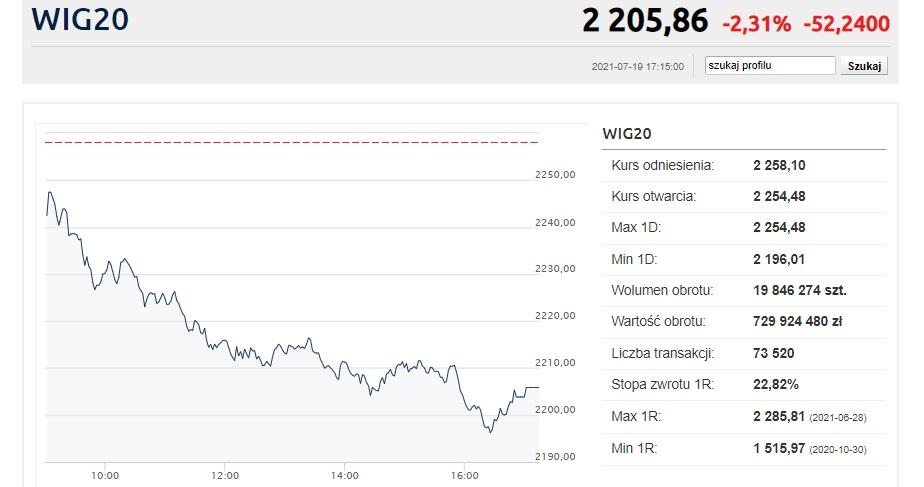Screen dimensions: 924x487
Task: Click the Kurs otwarcia value 2 254,48
Action: coord(779,196)
